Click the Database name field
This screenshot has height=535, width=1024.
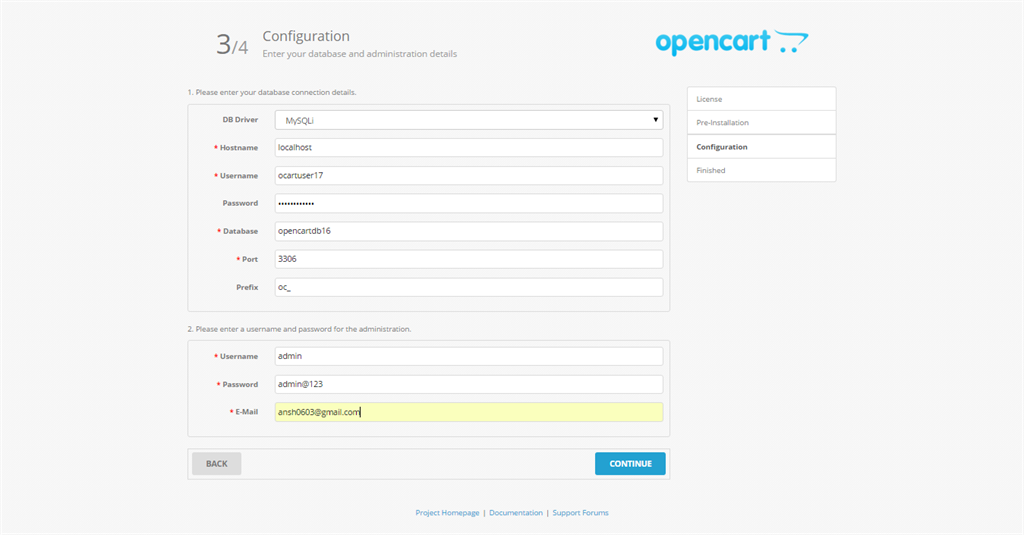coord(469,232)
